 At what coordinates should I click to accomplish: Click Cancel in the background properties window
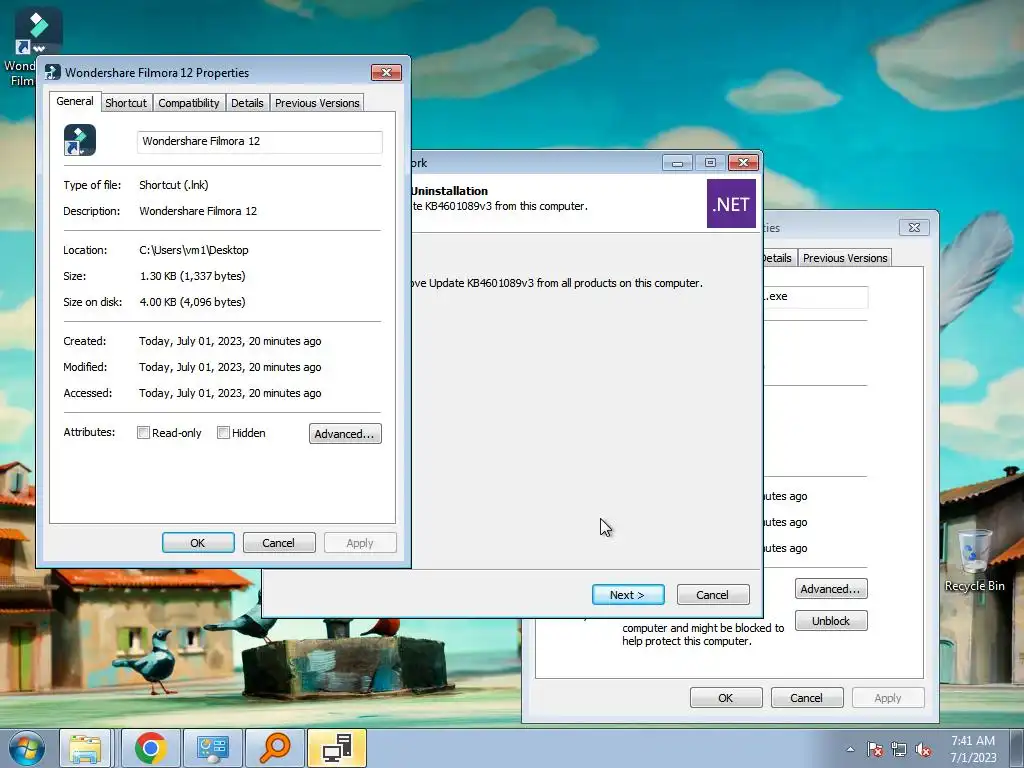(807, 698)
